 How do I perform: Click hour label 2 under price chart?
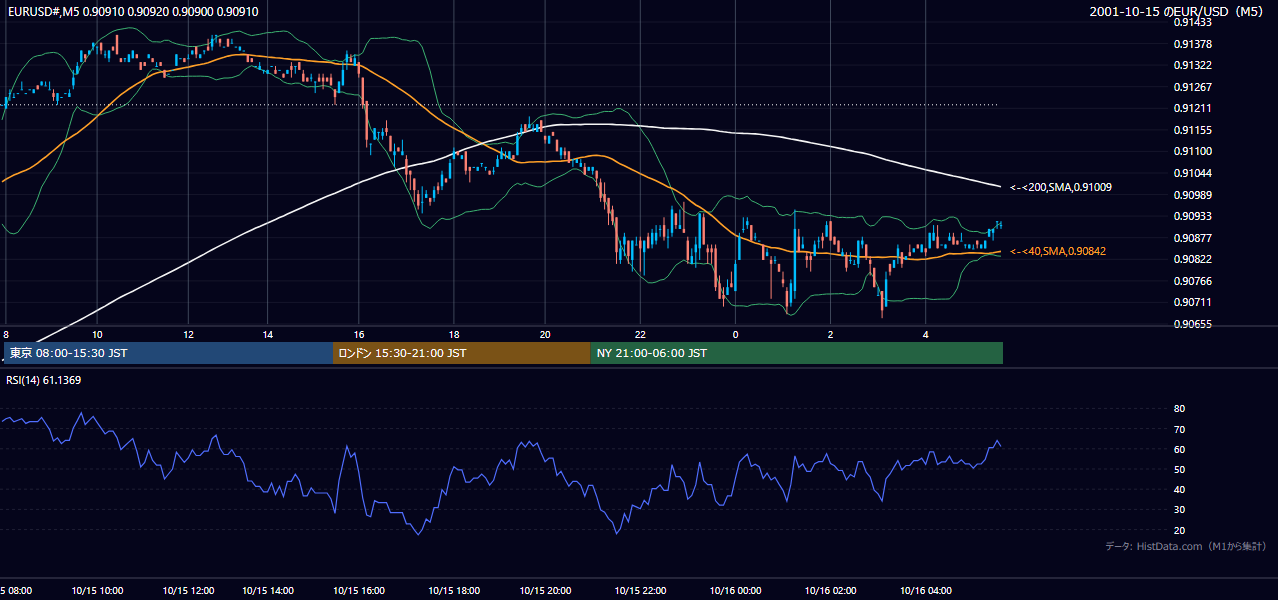(x=831, y=334)
